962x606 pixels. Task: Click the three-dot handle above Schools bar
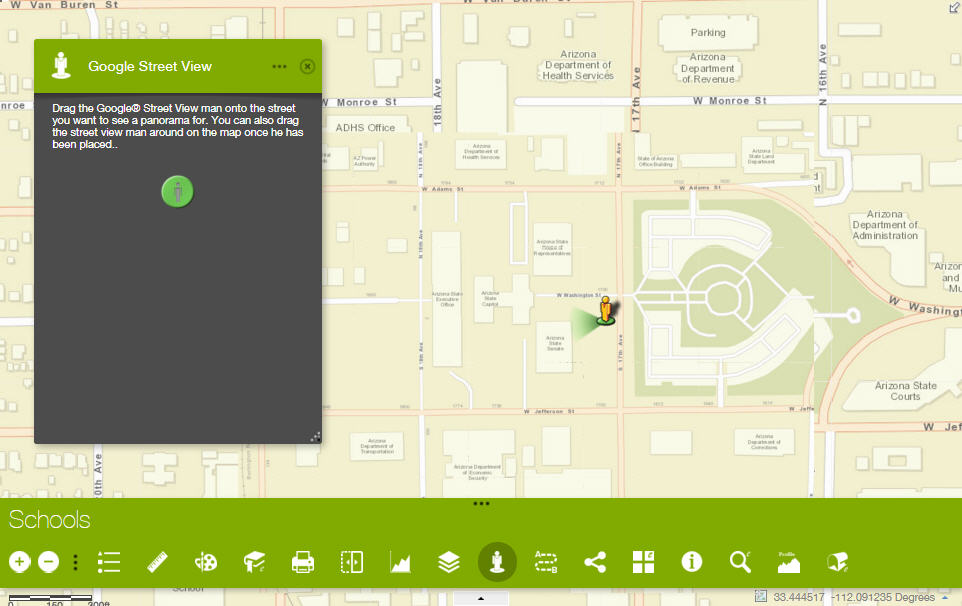tap(481, 504)
